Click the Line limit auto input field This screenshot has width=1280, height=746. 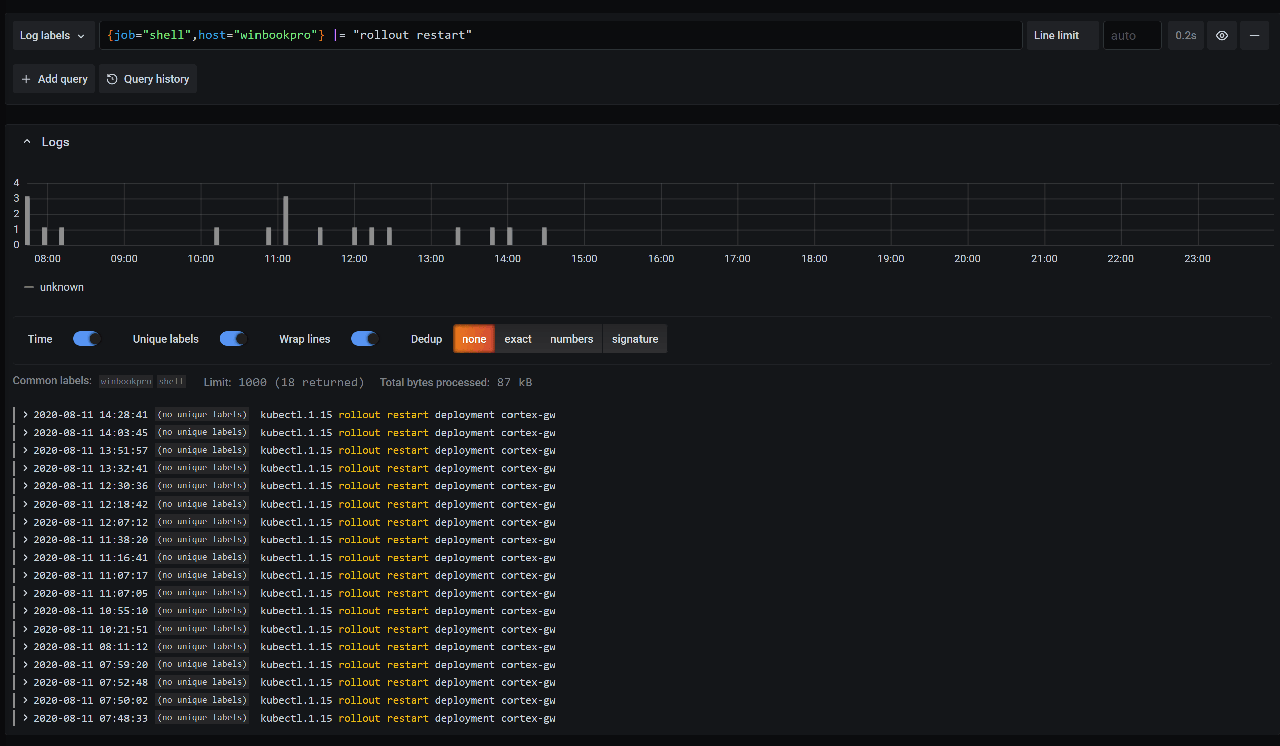pyautogui.click(x=1131, y=35)
